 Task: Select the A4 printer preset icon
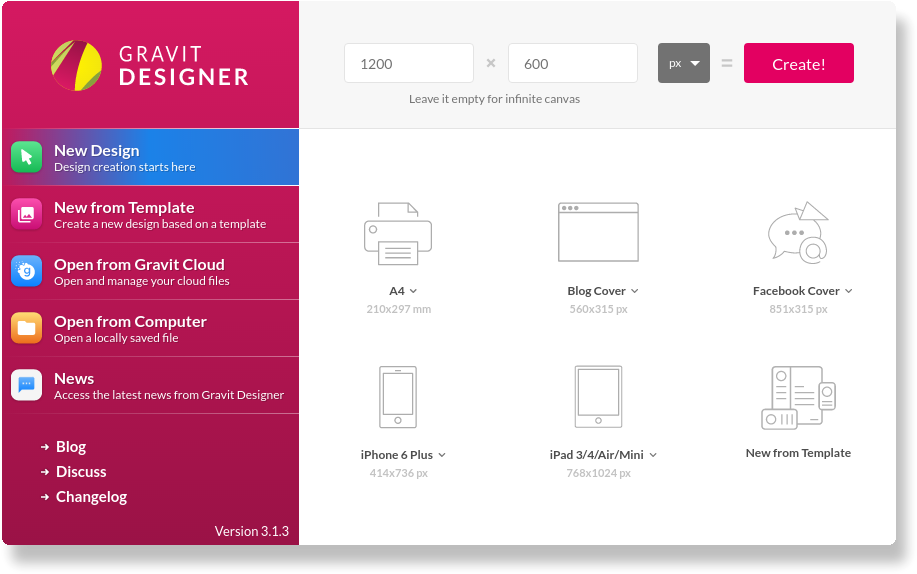398,233
